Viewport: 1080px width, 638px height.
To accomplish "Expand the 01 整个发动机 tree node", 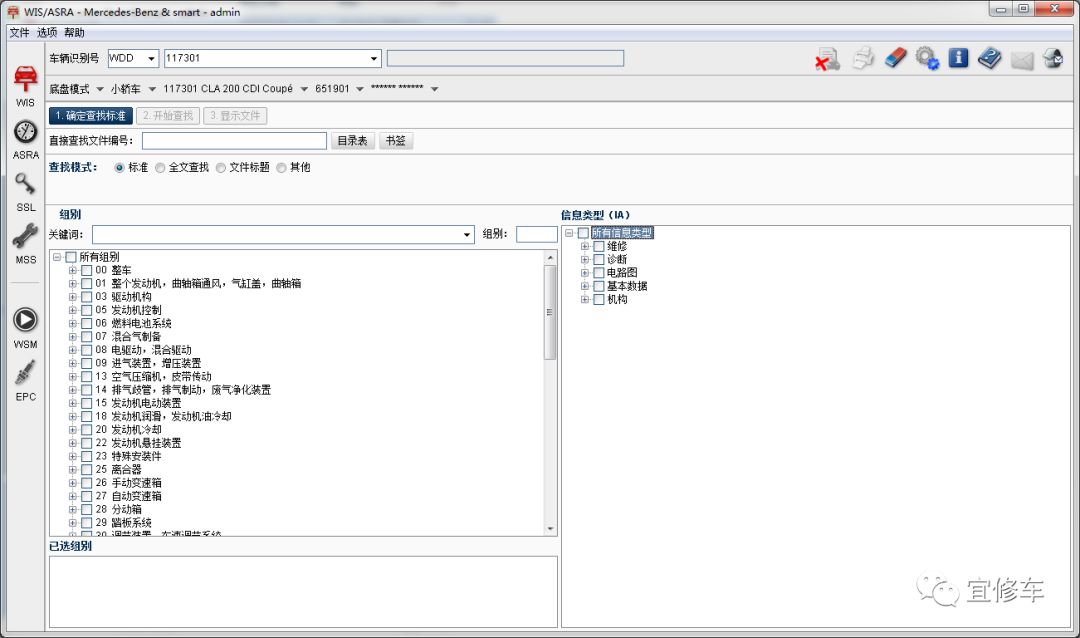I will [x=72, y=284].
